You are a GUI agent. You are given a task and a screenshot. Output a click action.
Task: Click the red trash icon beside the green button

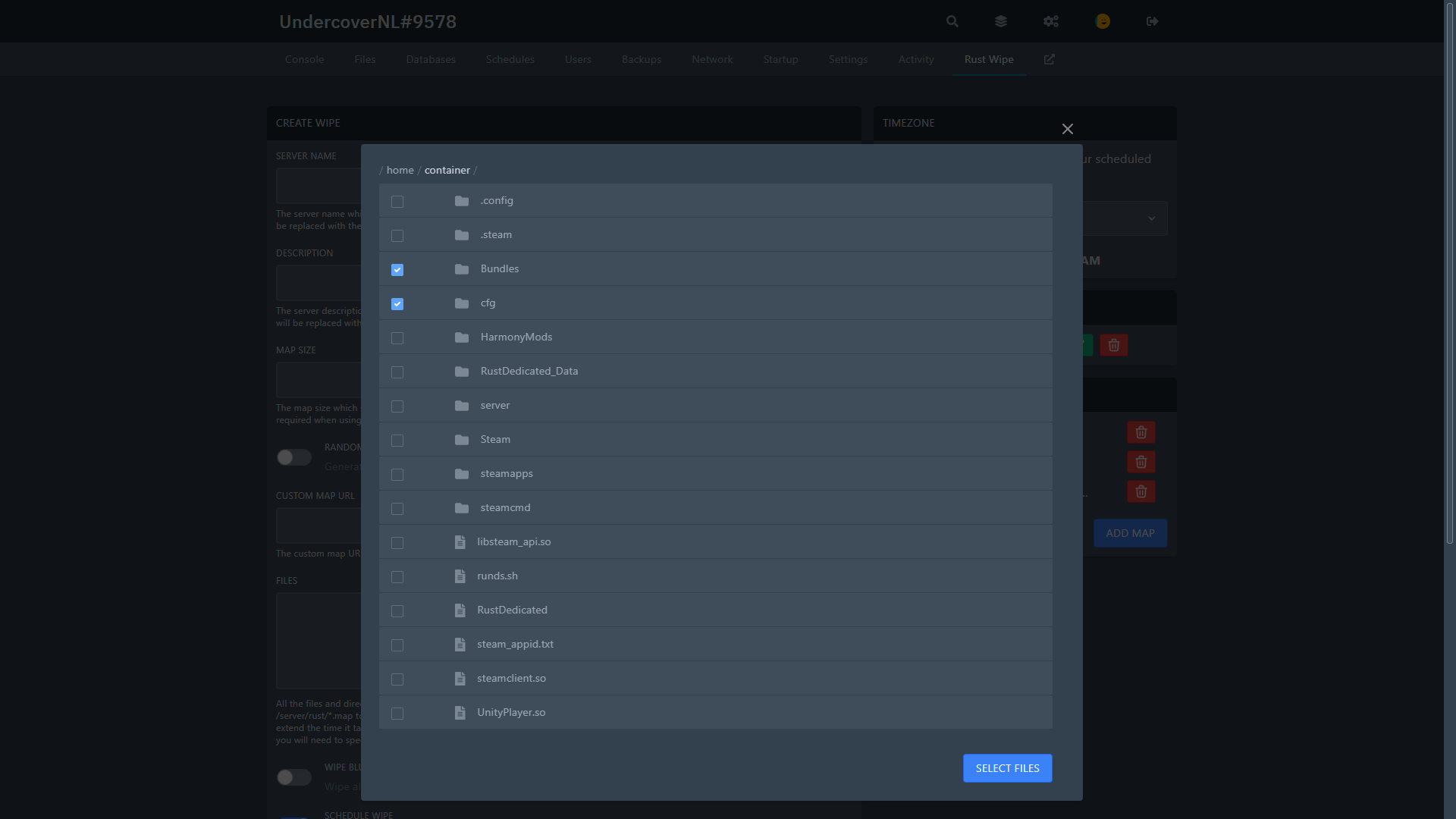coord(1114,345)
